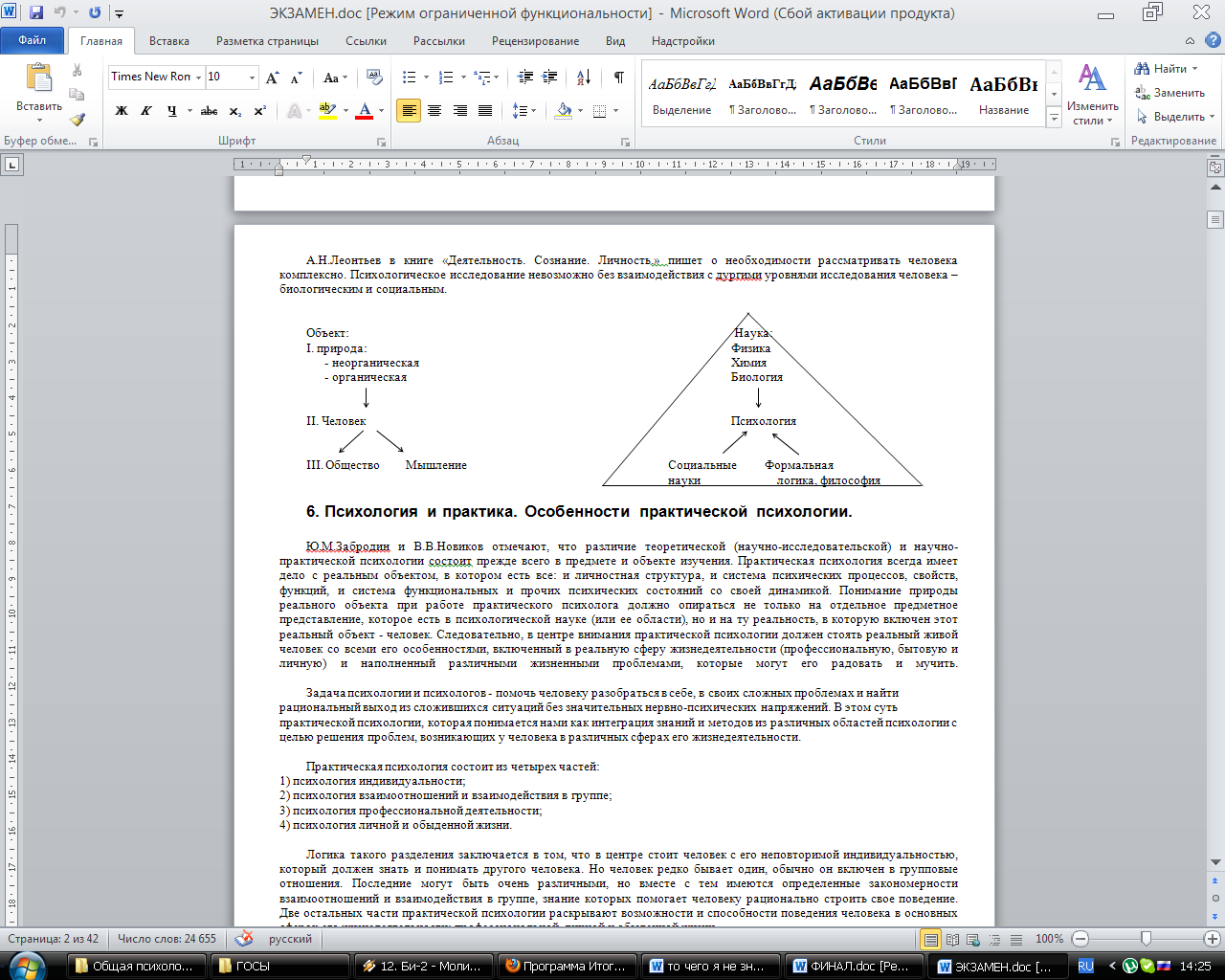Click the Shading paint bucket icon
Image resolution: width=1225 pixels, height=980 pixels.
[564, 111]
